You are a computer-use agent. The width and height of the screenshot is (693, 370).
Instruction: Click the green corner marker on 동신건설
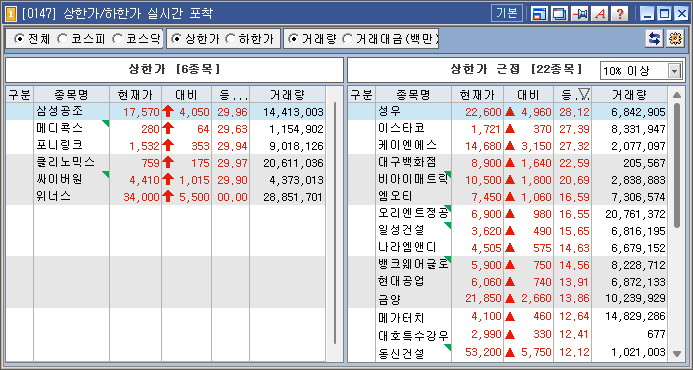tap(448, 347)
